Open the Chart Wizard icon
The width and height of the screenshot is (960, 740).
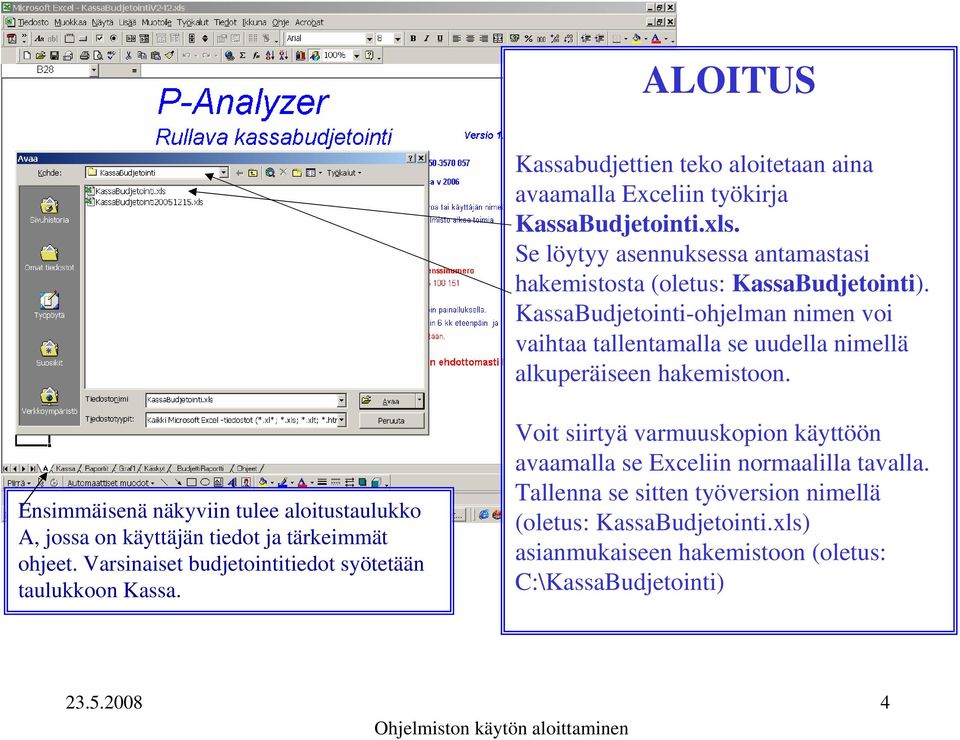(x=300, y=56)
